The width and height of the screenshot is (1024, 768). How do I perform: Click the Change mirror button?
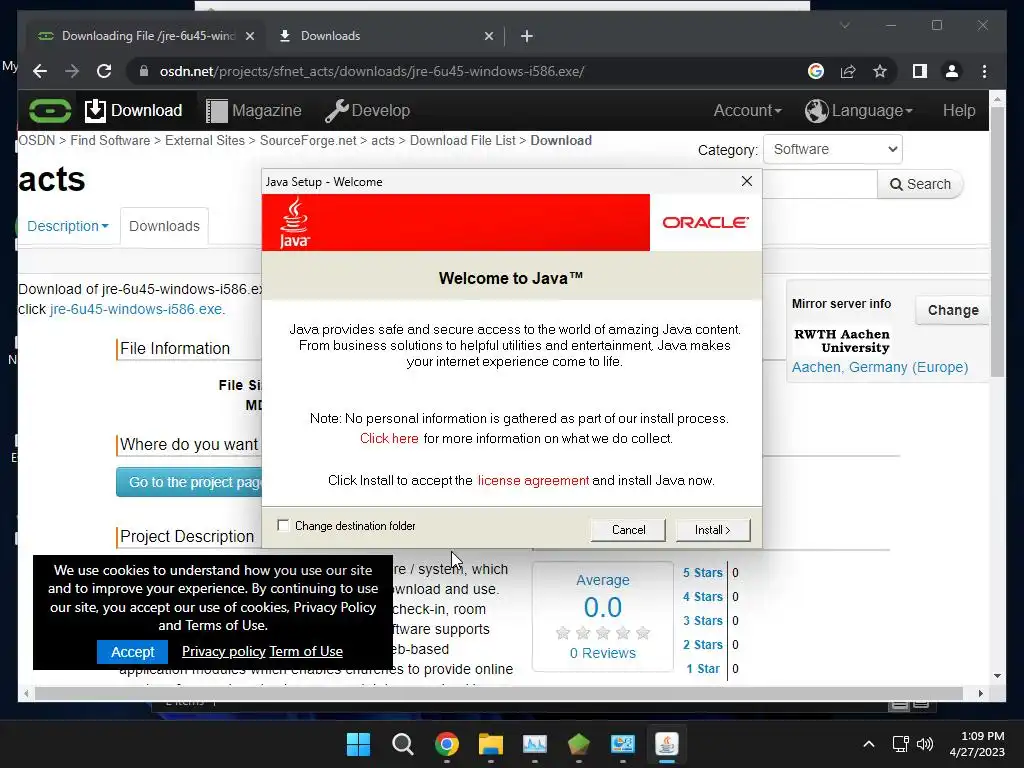click(x=953, y=310)
